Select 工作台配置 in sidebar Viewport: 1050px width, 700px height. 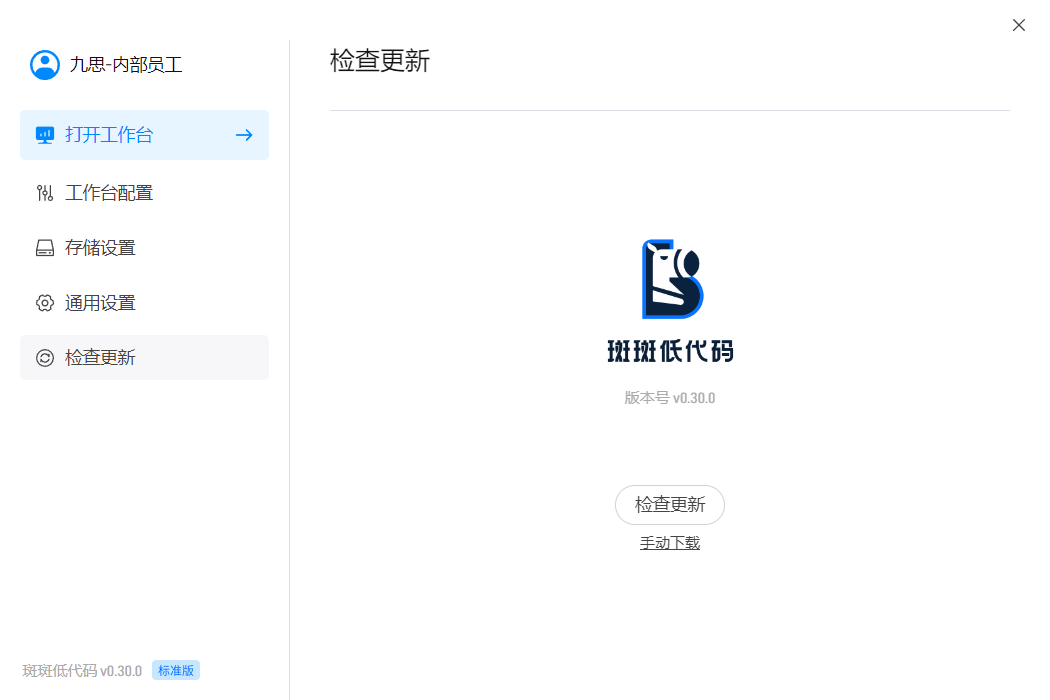[x=145, y=193]
